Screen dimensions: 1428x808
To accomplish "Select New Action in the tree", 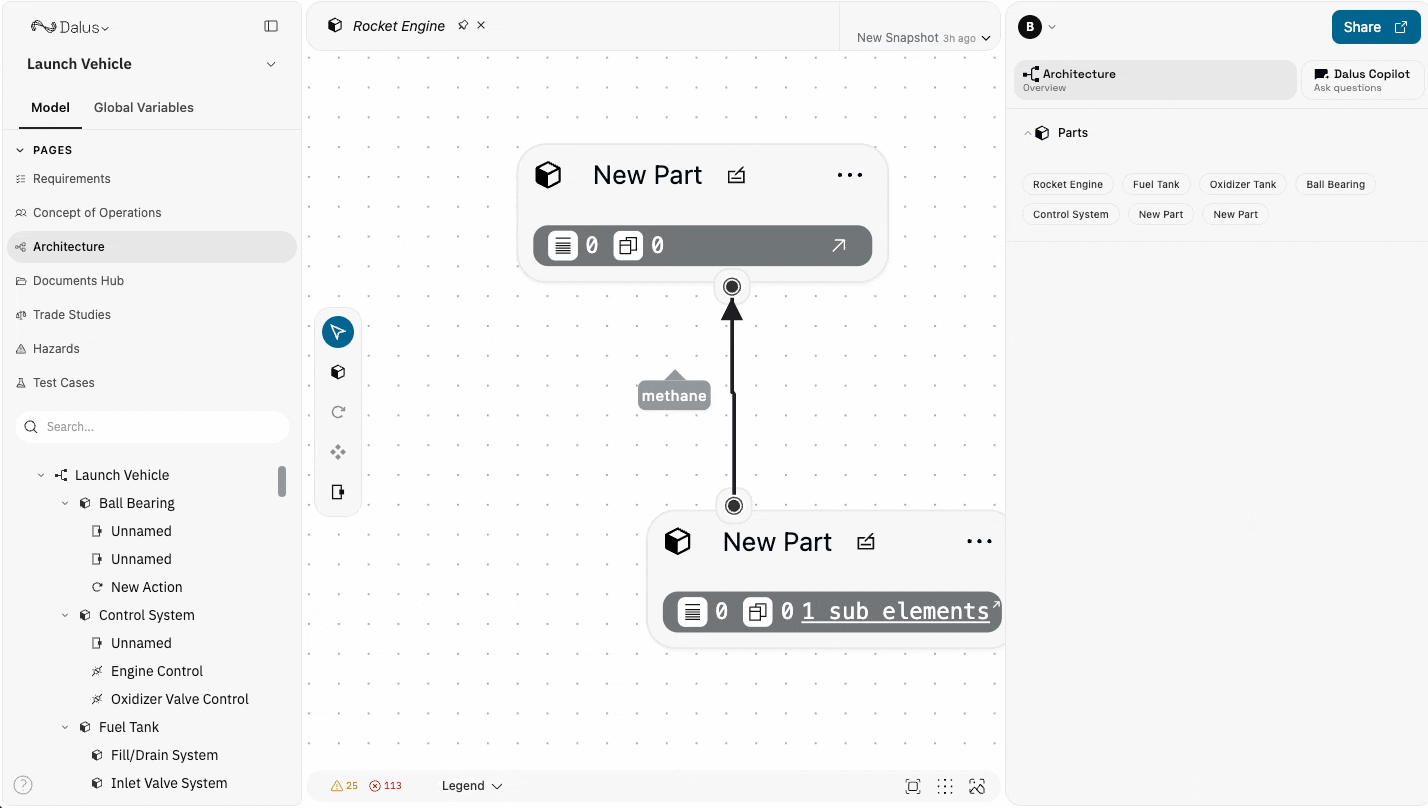I will point(147,587).
